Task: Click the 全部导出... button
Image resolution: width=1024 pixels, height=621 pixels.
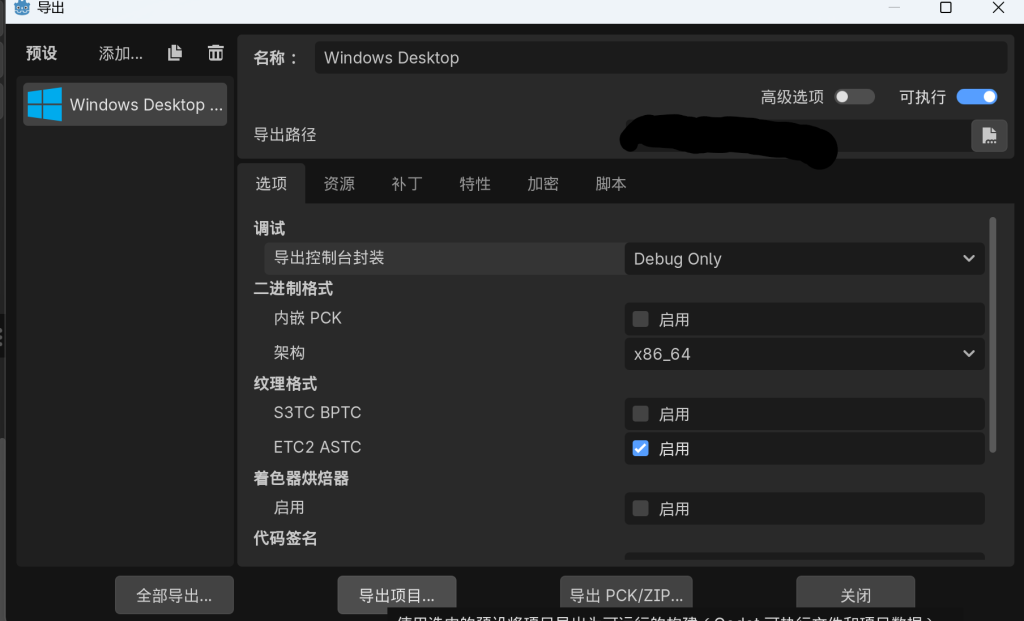Action: (174, 595)
